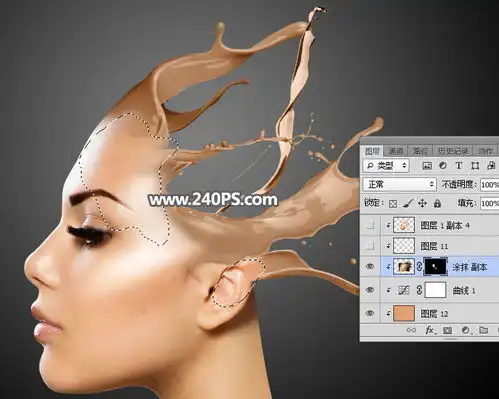Click the lock all padlock icon
This screenshot has height=399, width=499.
point(437,203)
